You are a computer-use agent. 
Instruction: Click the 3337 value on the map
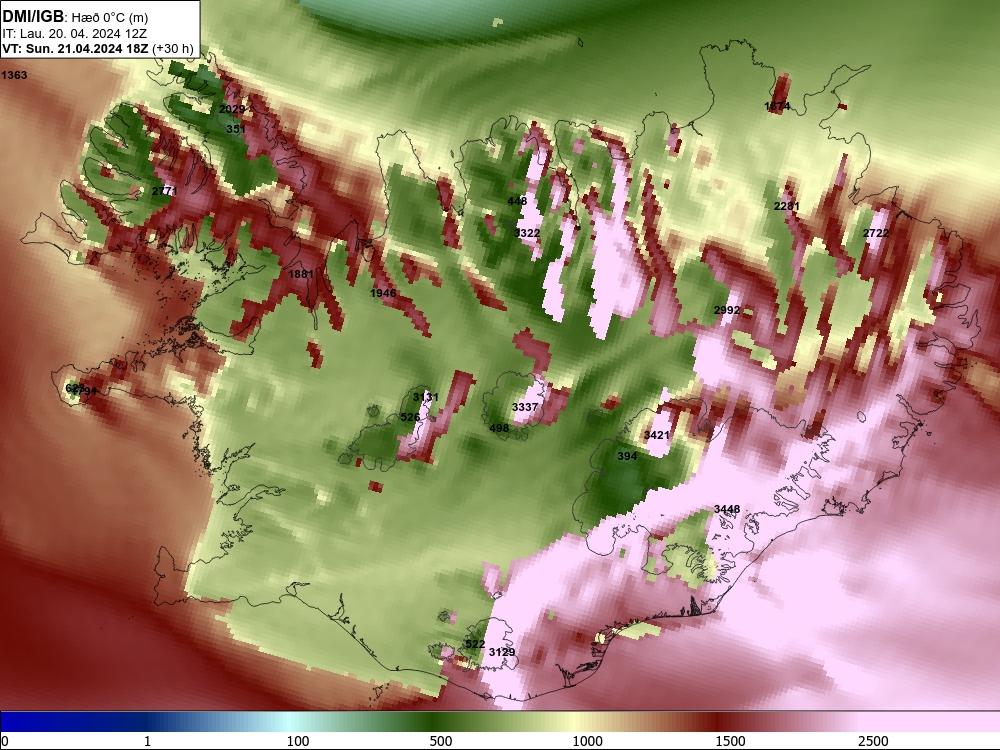(525, 407)
